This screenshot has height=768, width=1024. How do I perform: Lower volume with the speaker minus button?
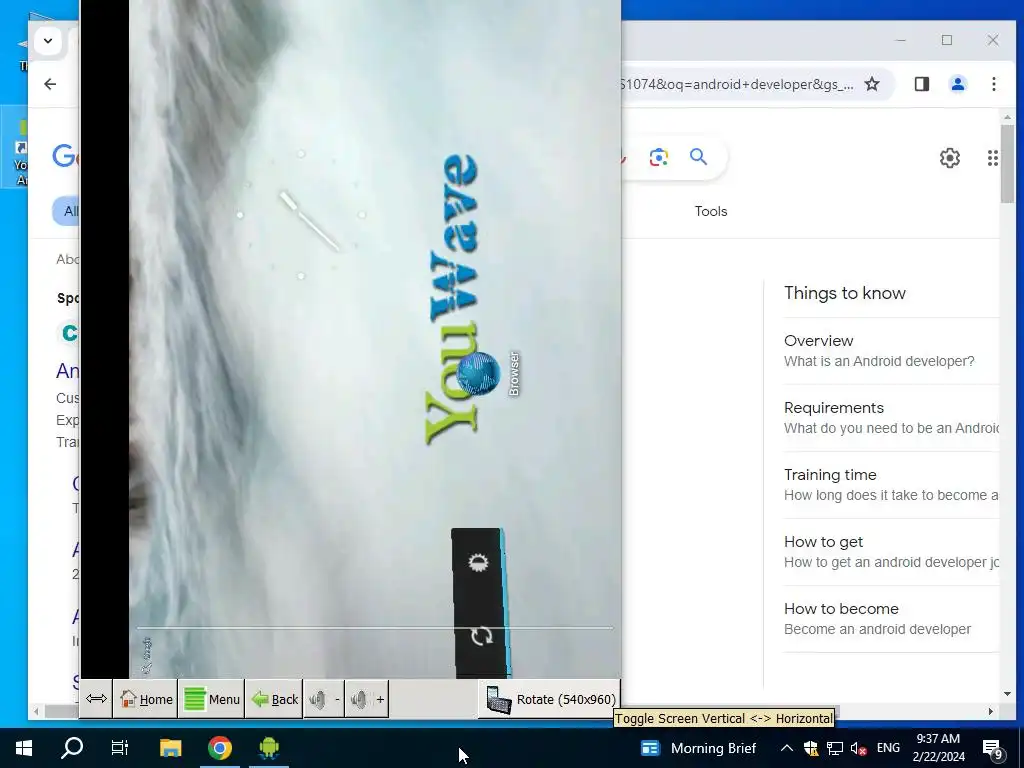point(325,699)
